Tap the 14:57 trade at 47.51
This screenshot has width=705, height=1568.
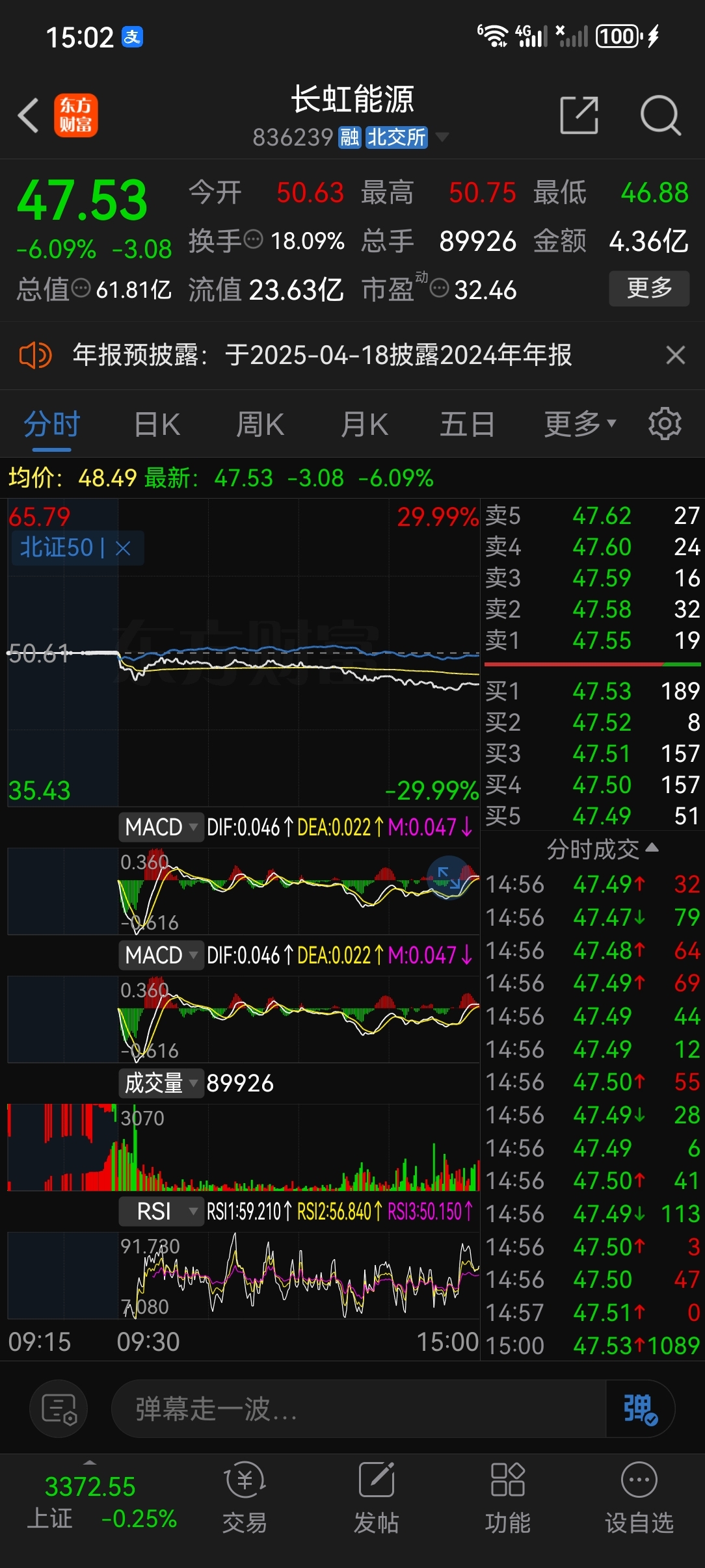592,1313
